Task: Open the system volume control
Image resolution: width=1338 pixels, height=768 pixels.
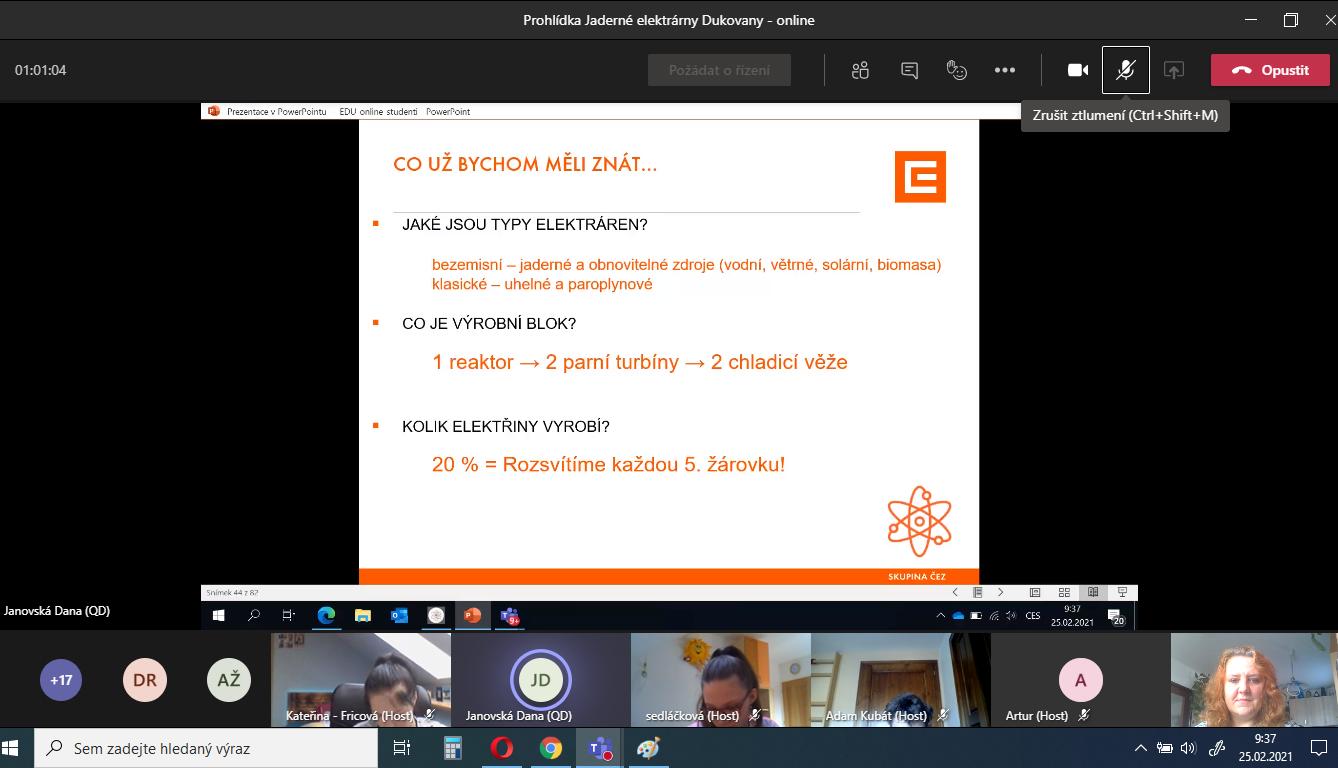Action: tap(1188, 748)
